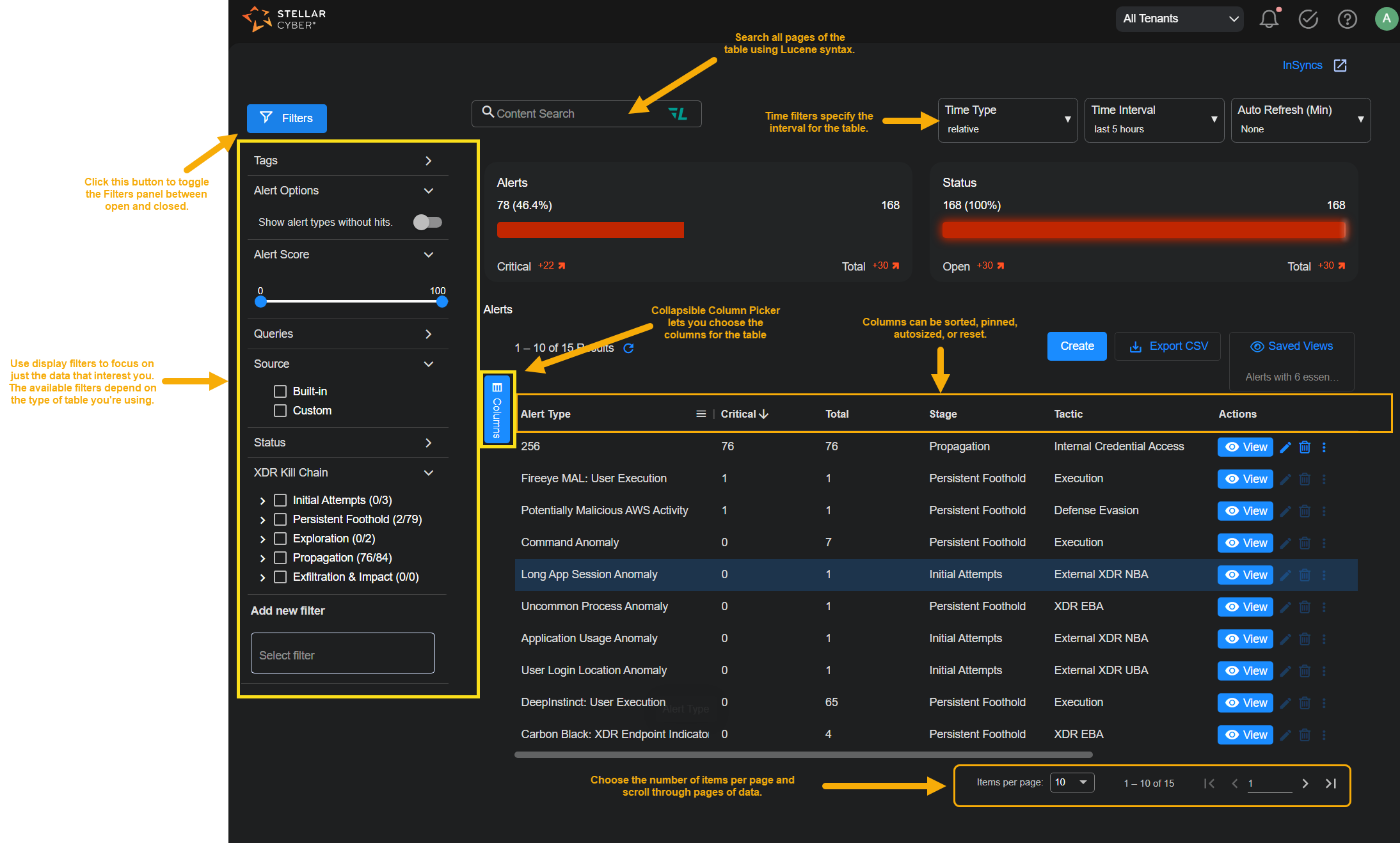Refresh the alerts results count
This screenshot has width=1400, height=843.
point(628,348)
